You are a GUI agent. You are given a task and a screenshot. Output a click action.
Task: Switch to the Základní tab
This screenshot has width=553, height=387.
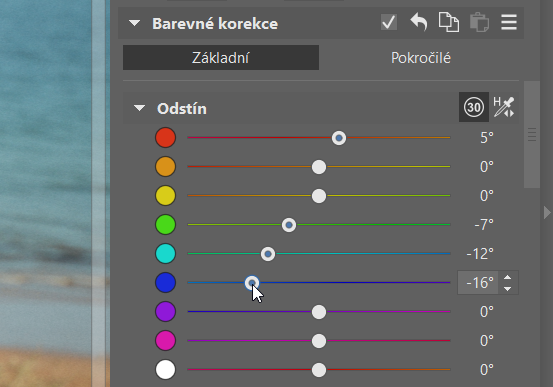pos(221,58)
